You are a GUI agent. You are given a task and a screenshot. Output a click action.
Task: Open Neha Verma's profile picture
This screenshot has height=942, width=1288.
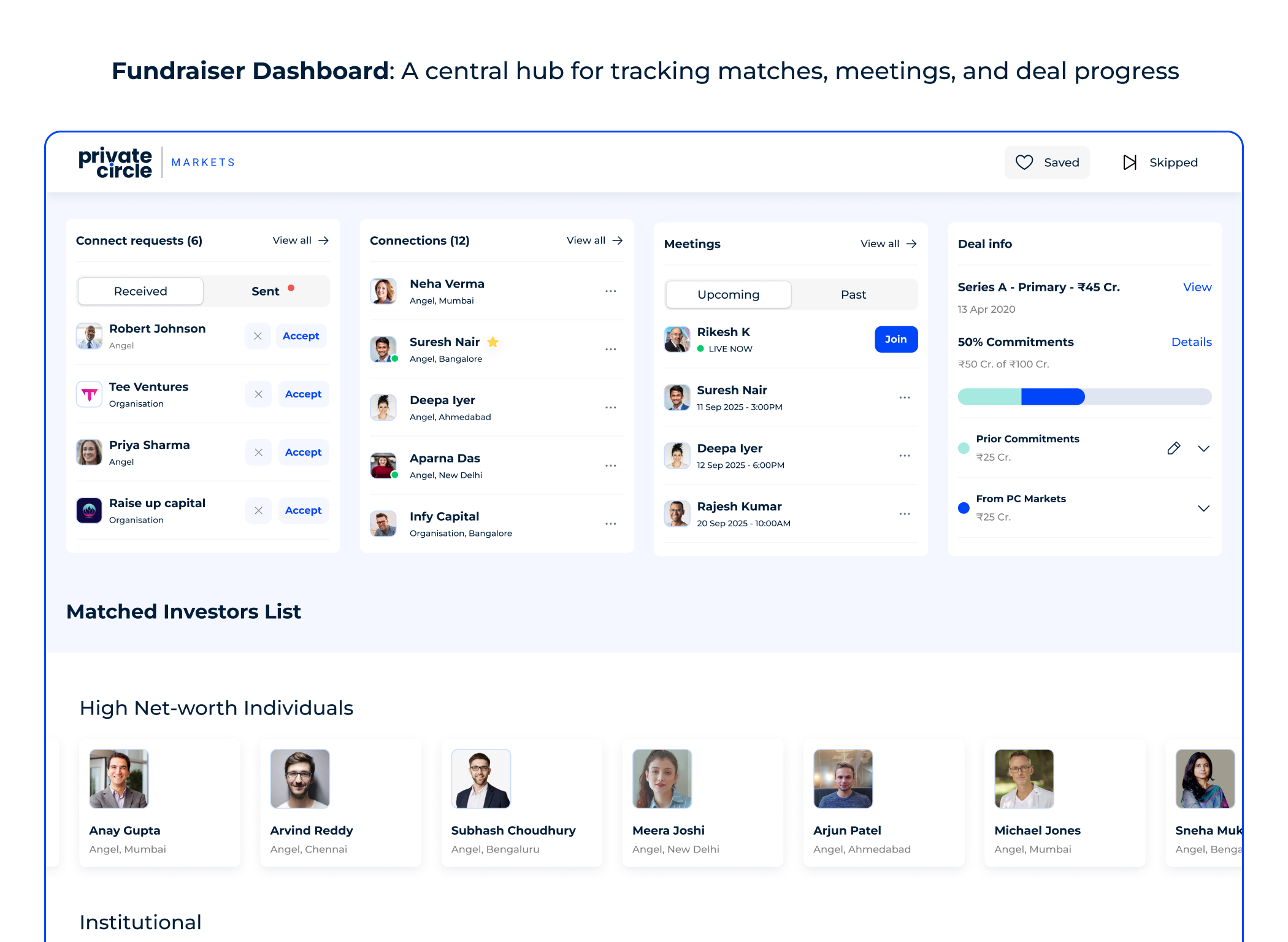(x=383, y=291)
